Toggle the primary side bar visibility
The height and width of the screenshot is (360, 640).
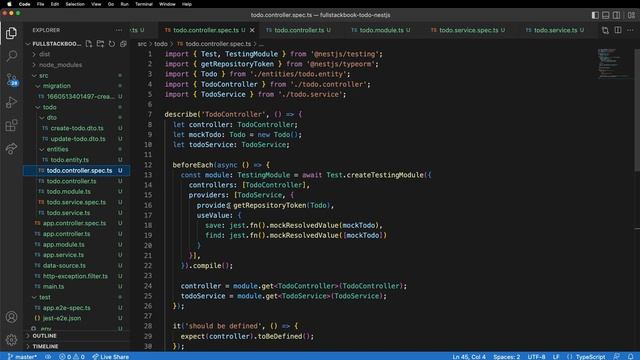(x=595, y=15)
